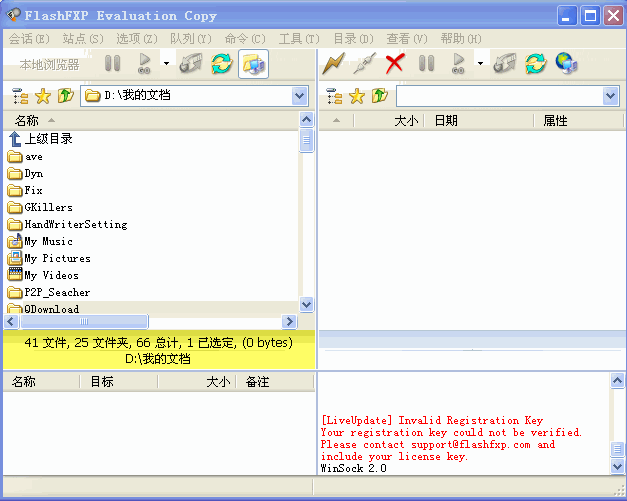Screen dimensions: 627x501
Task: Toggle the local/remote browser switch icon in left pane
Action: click(253, 64)
